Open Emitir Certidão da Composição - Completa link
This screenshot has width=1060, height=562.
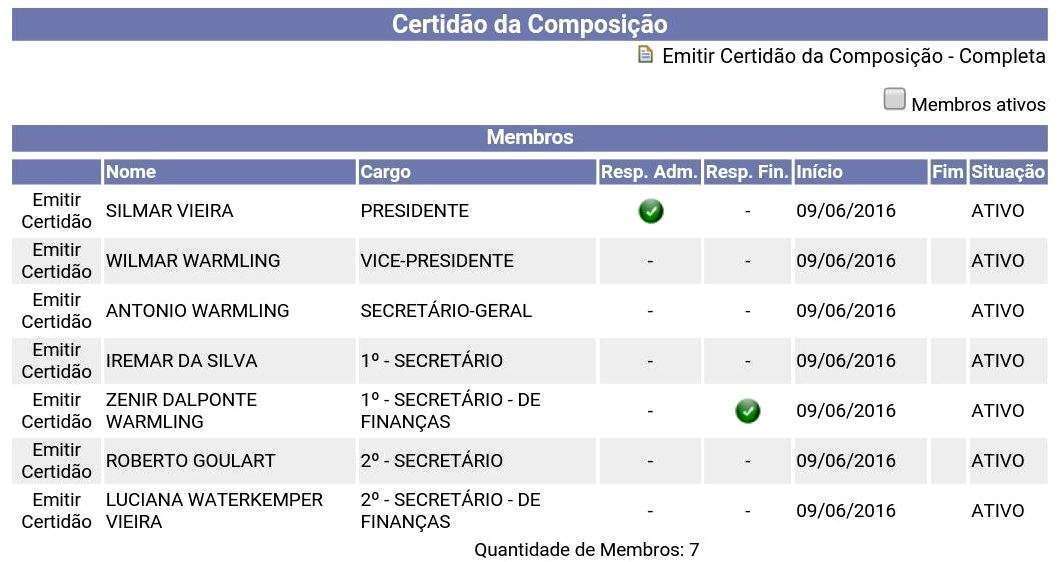[x=853, y=56]
